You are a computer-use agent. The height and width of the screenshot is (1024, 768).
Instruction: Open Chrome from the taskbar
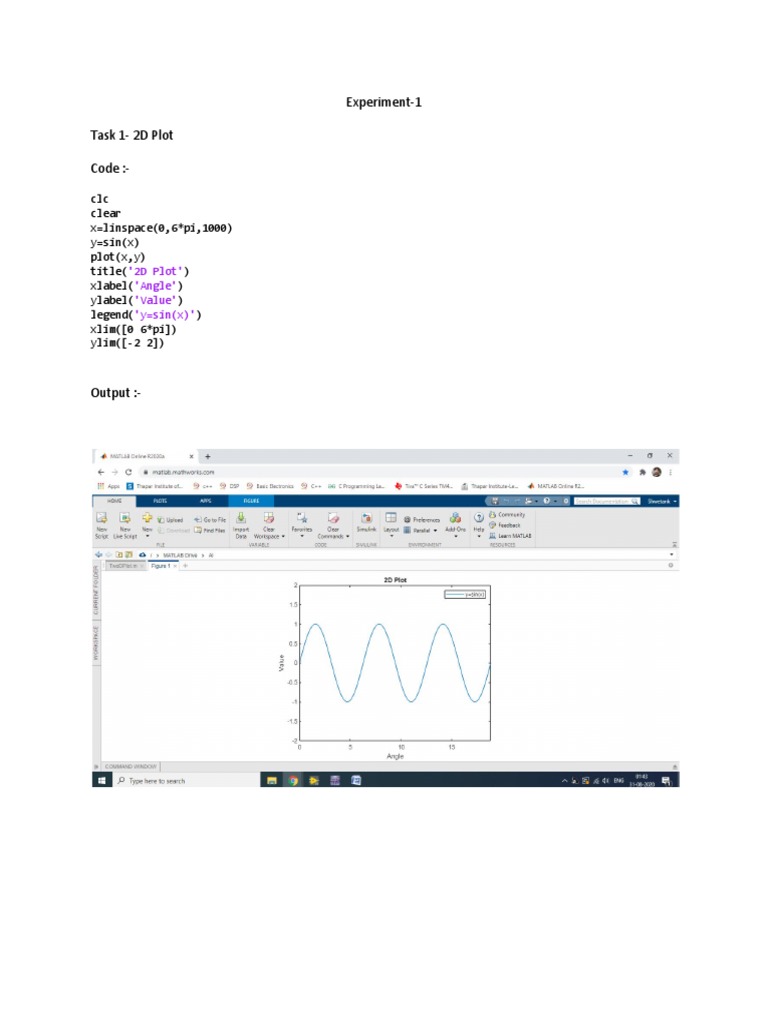tap(293, 780)
